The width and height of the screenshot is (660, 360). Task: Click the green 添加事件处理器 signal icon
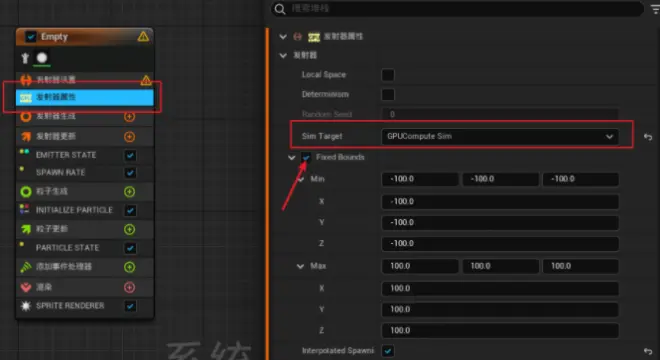(26, 267)
